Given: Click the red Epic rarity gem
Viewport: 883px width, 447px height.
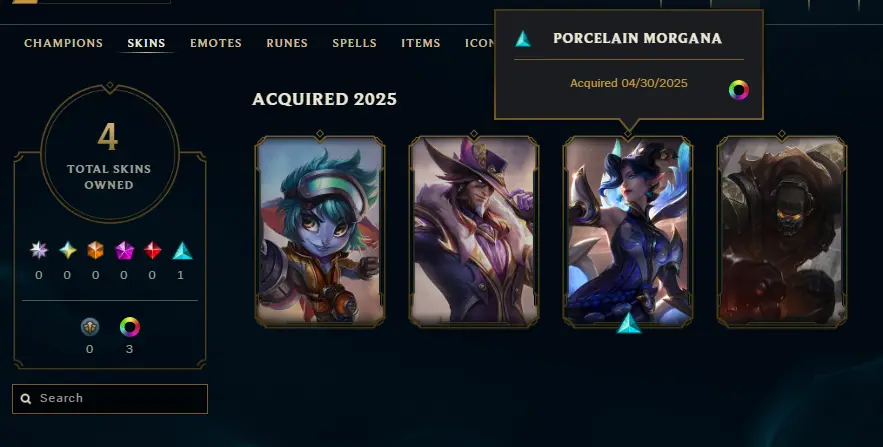Looking at the screenshot, I should [153, 250].
